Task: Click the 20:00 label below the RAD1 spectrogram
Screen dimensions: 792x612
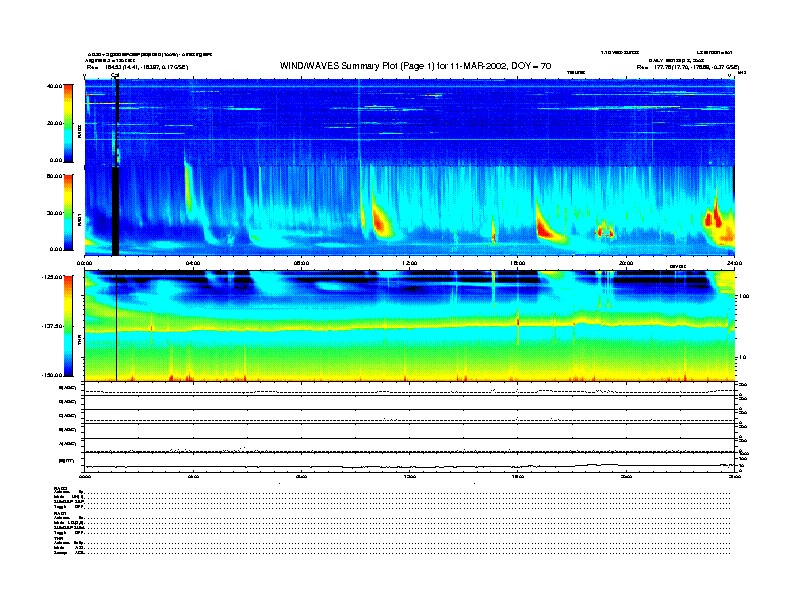Action: coord(626,263)
